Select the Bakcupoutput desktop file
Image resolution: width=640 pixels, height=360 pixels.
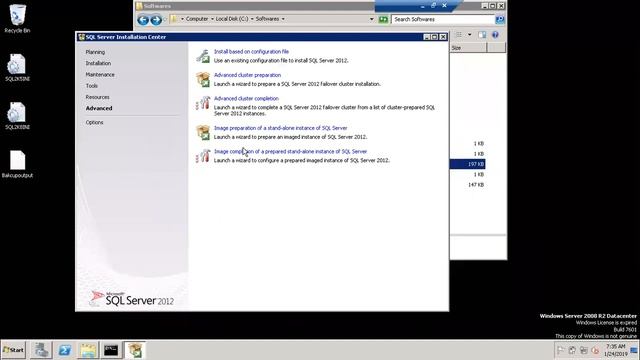coord(17,164)
